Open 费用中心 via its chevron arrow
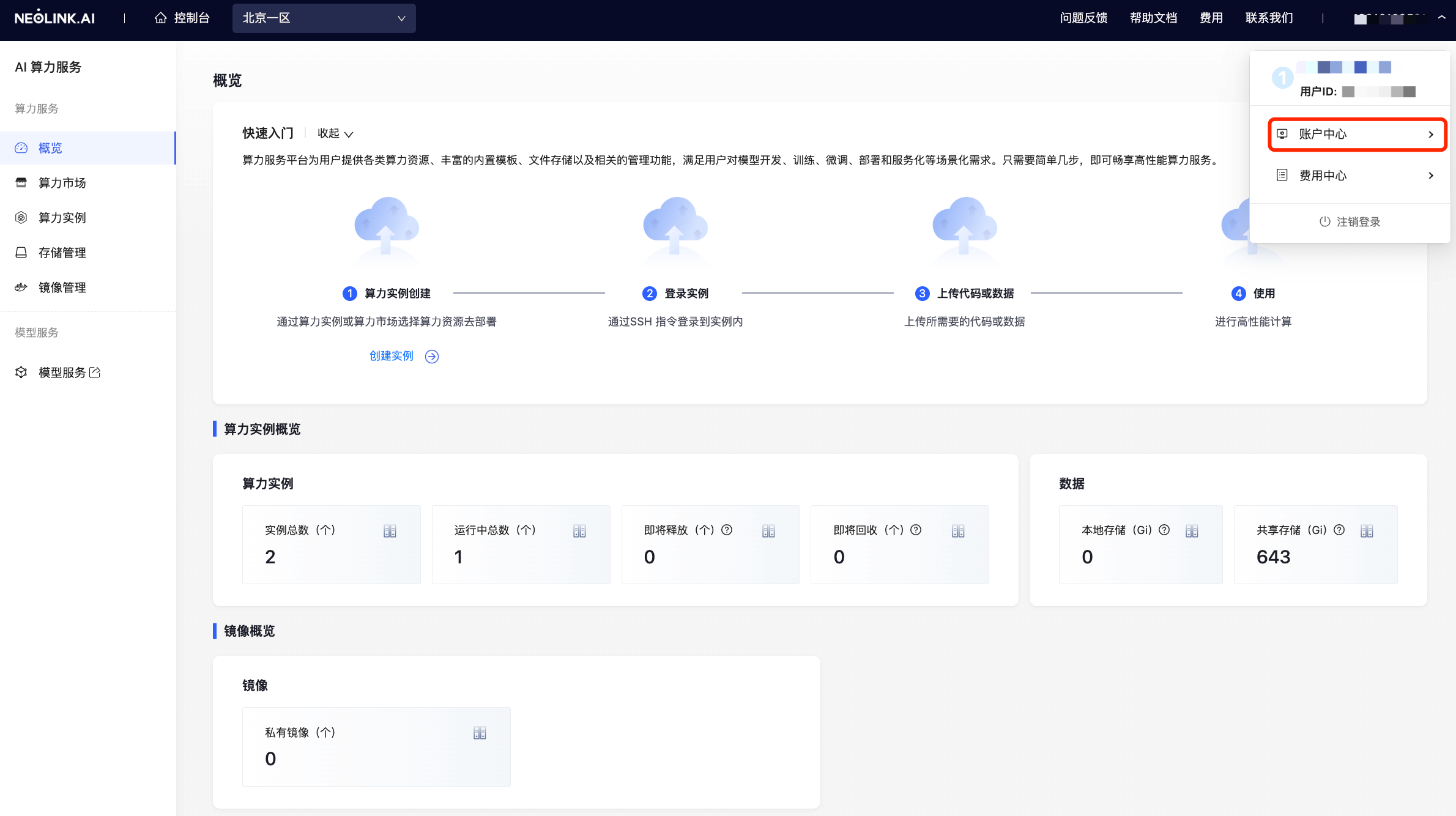1456x816 pixels. click(x=1431, y=176)
